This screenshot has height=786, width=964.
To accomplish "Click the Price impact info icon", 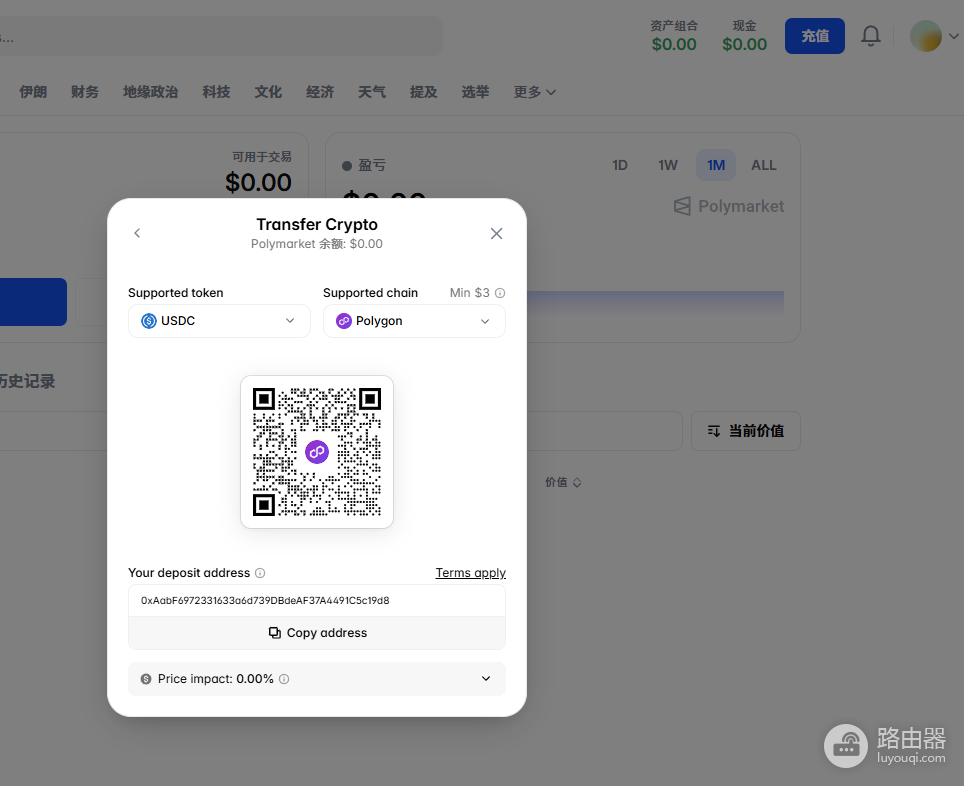I will pos(284,679).
